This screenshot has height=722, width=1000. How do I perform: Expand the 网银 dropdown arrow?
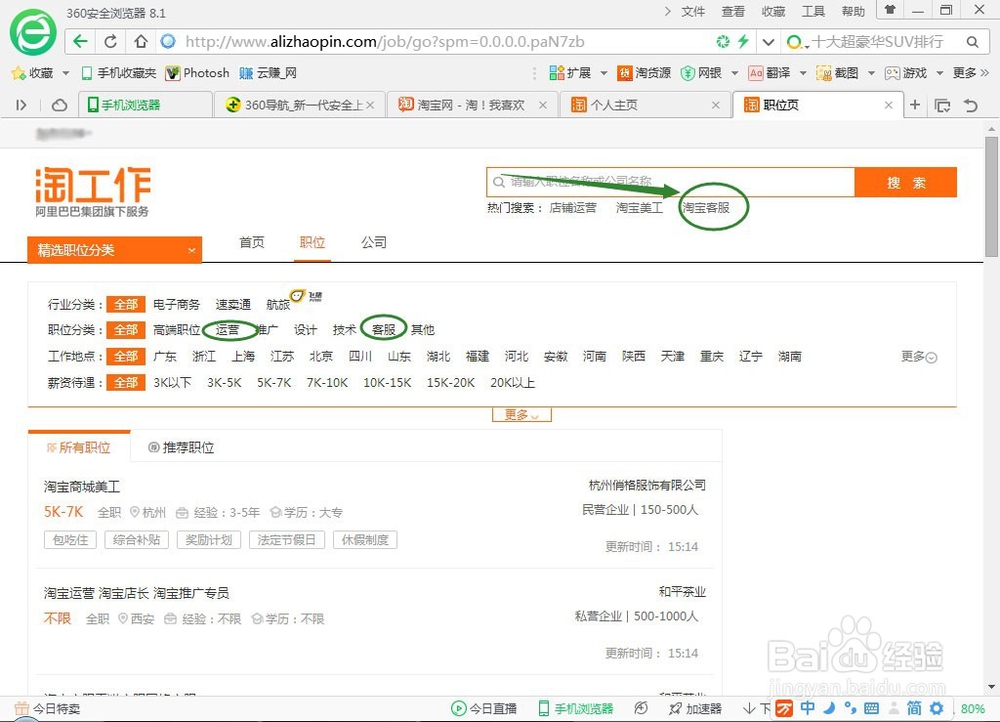(734, 73)
